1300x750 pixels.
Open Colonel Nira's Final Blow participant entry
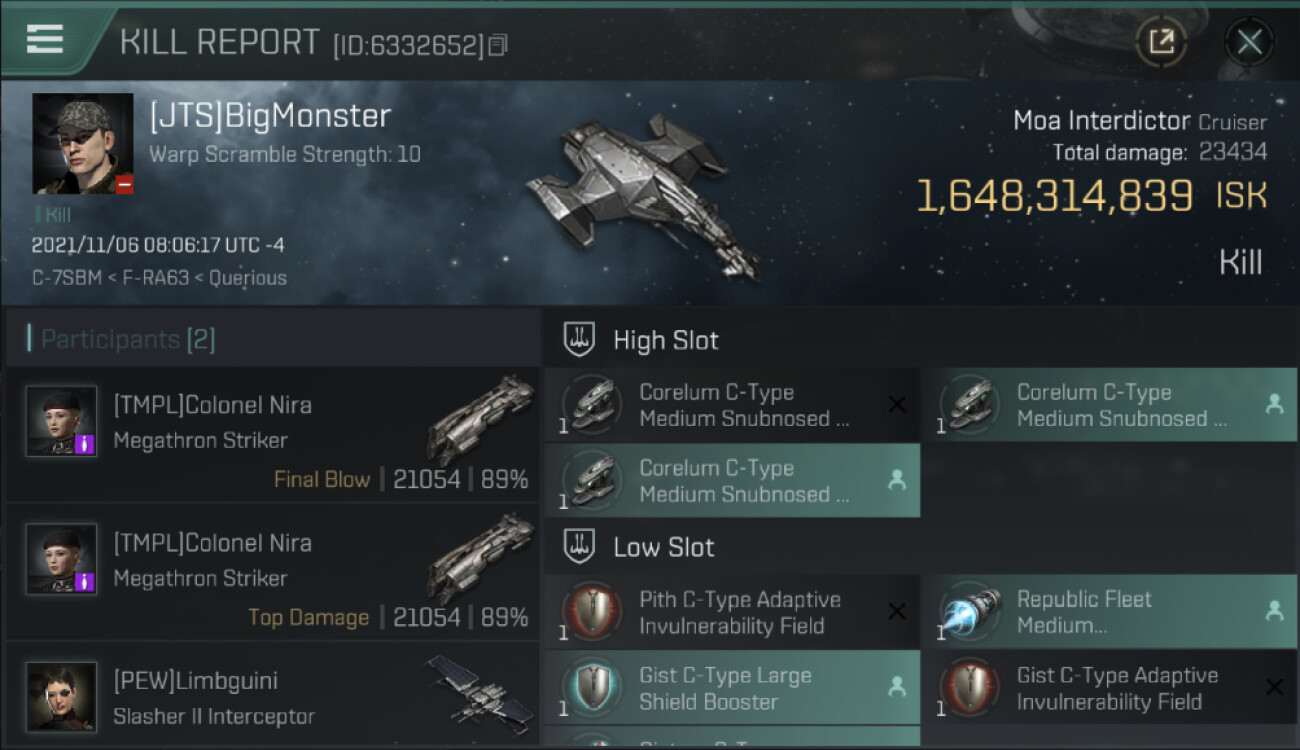coord(273,434)
